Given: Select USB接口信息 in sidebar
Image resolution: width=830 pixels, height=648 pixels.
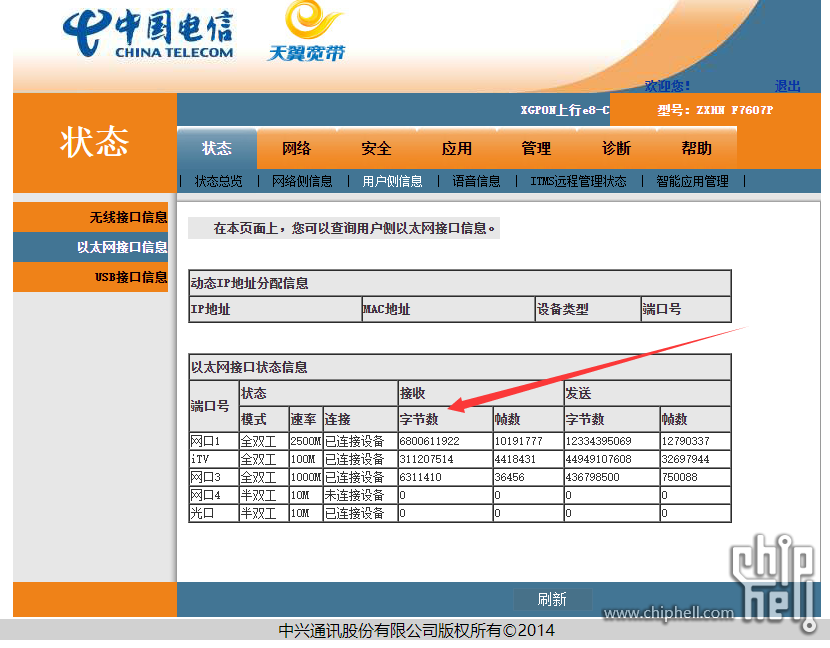Looking at the screenshot, I should pos(91,277).
